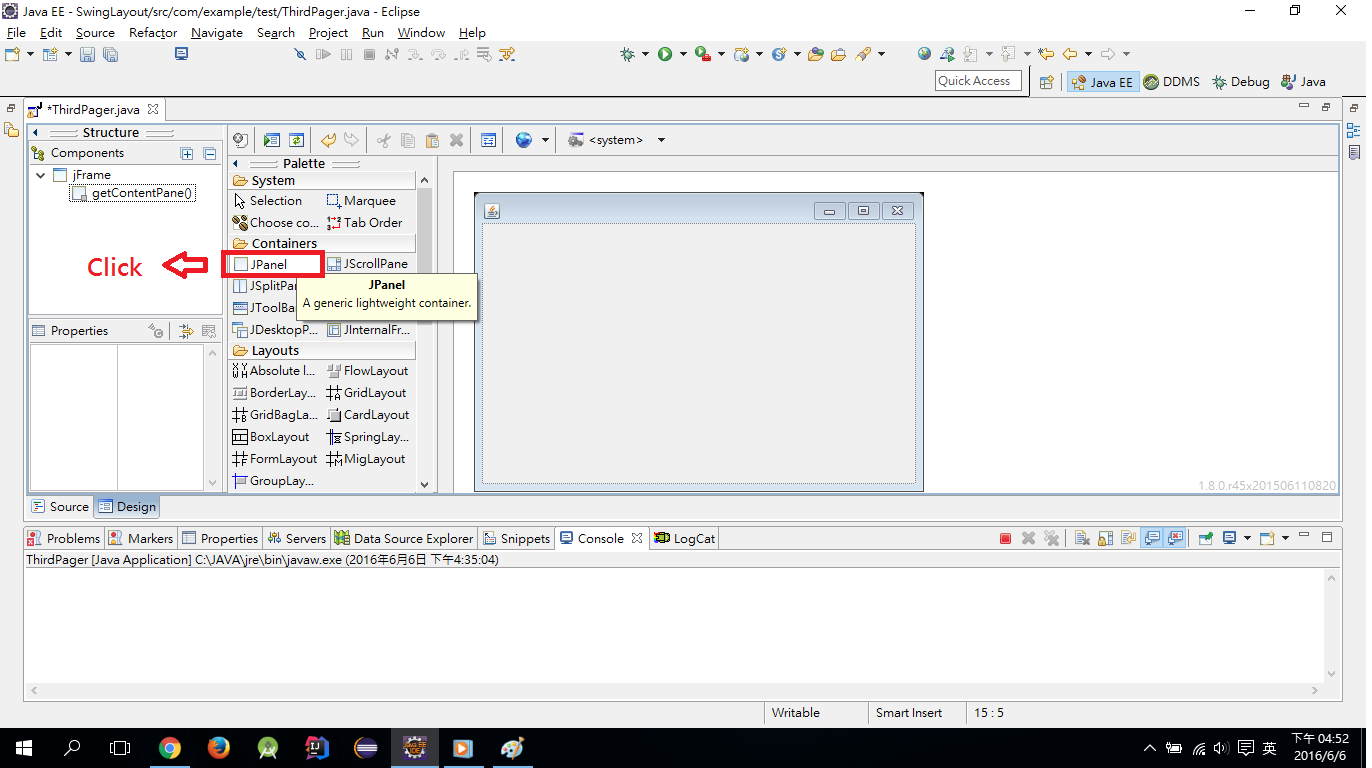The image size is (1372, 768).
Task: Click the green Run button icon
Action: (665, 54)
